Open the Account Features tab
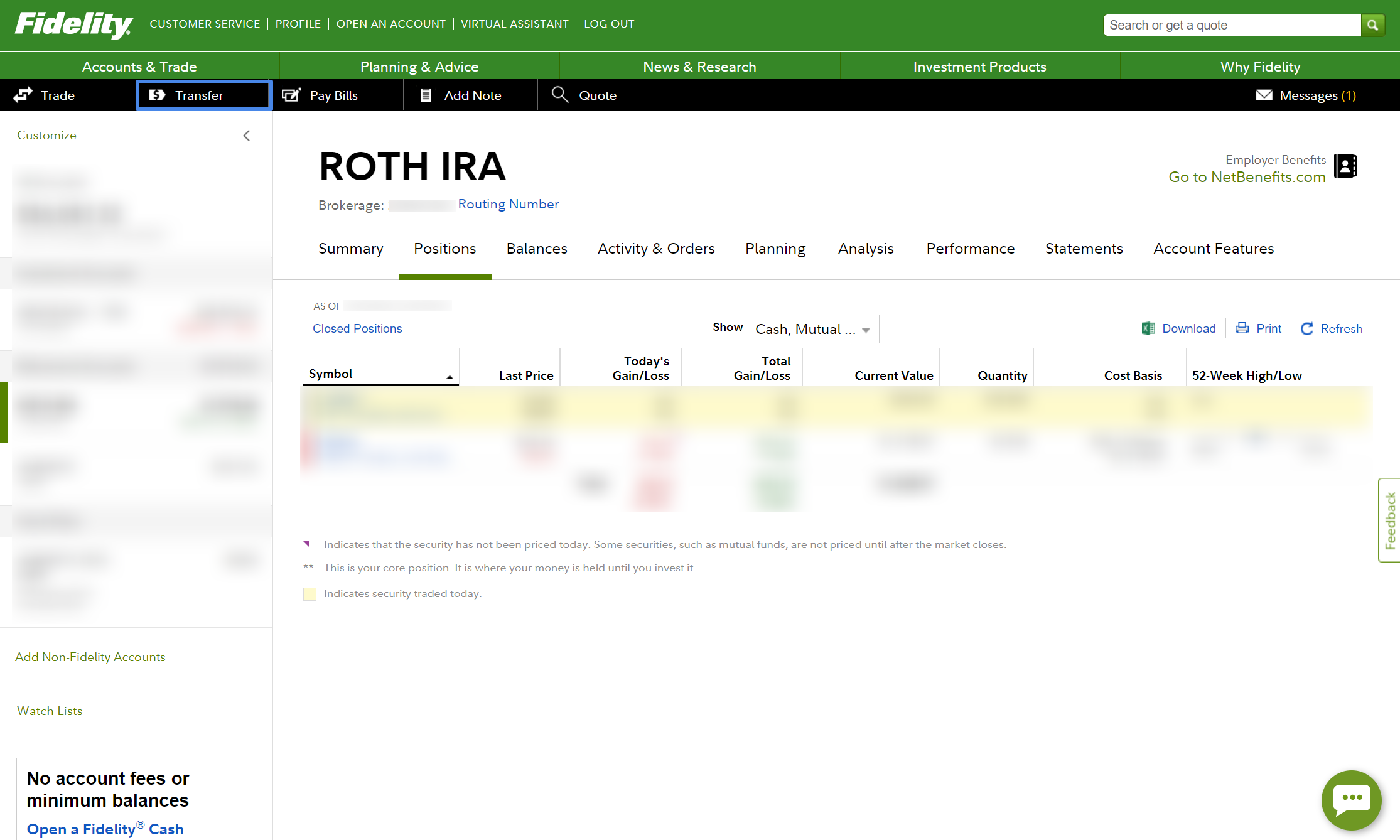 coord(1214,249)
